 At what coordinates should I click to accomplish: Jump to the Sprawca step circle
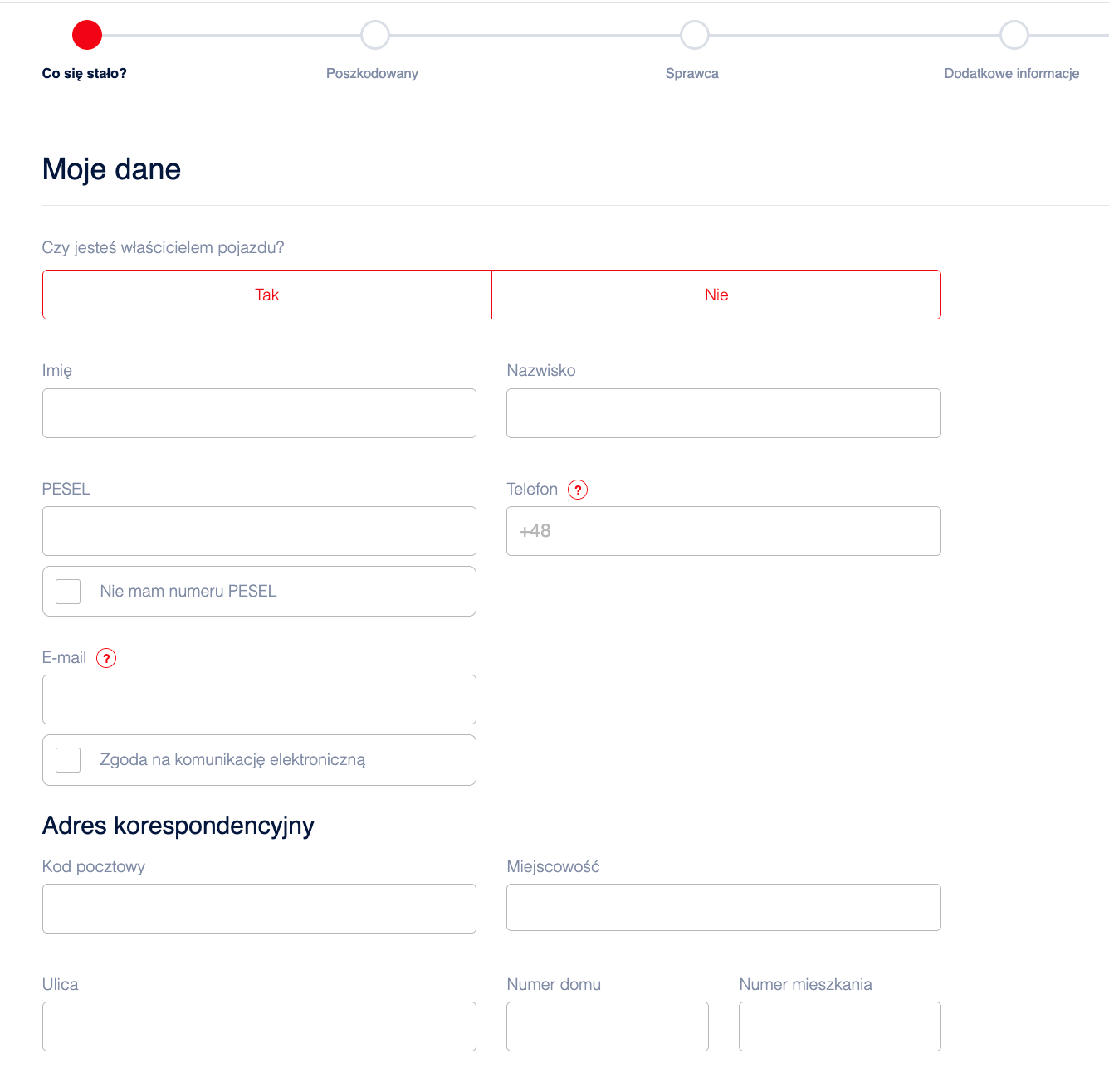pos(695,35)
